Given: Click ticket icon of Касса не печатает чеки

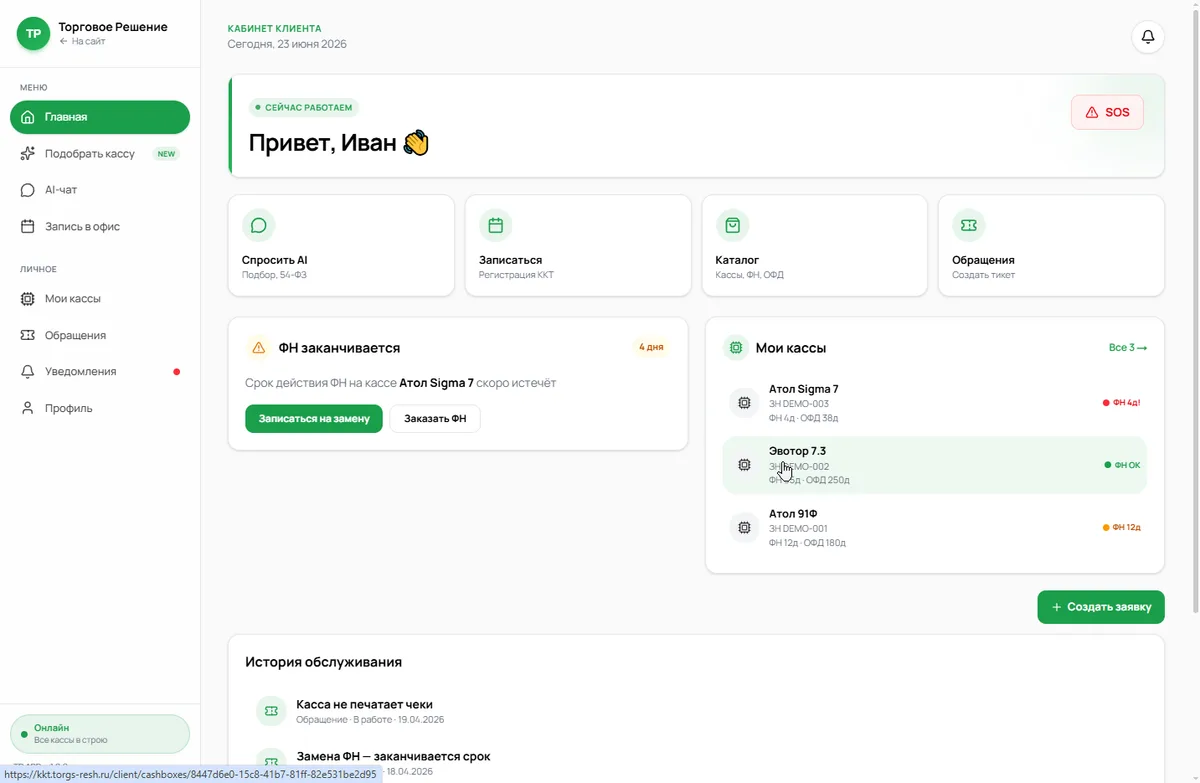Looking at the screenshot, I should (270, 711).
